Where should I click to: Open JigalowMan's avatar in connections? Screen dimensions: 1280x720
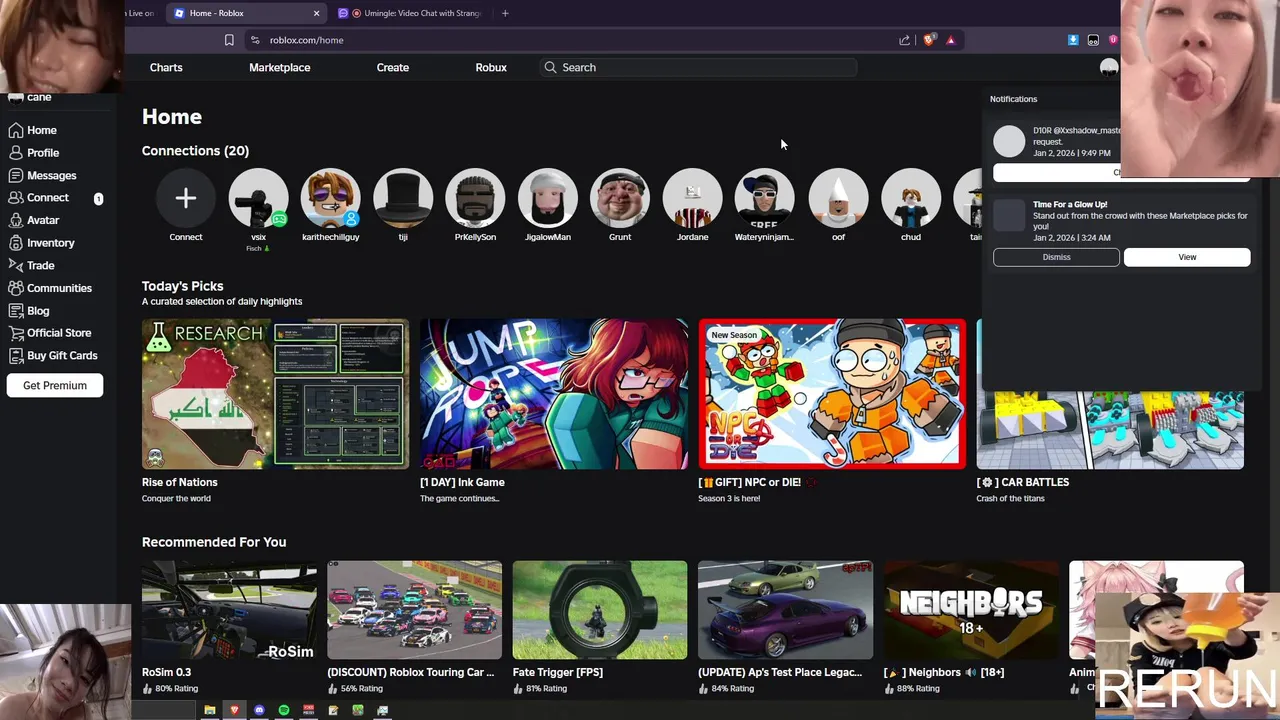(x=548, y=198)
